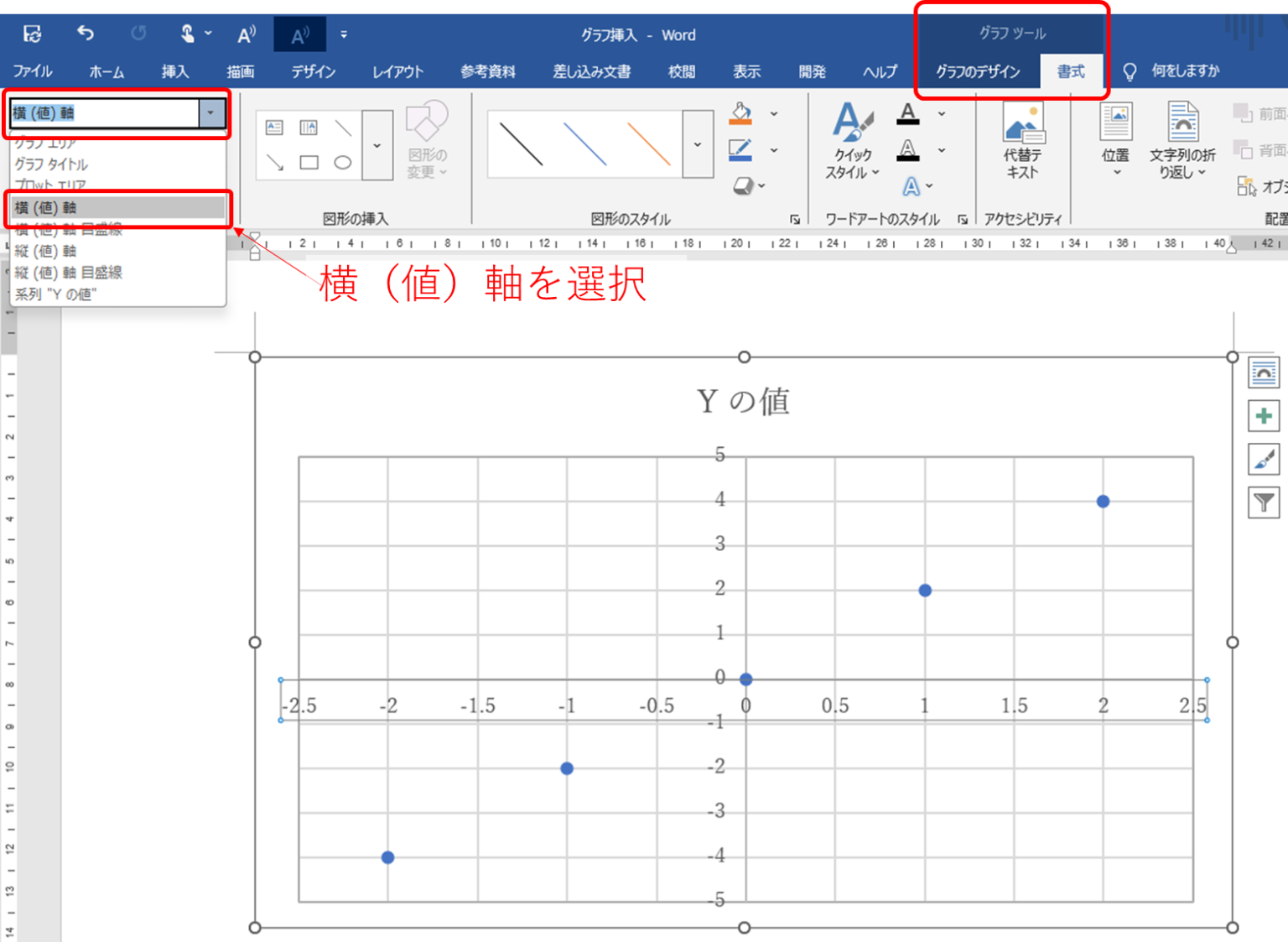Select the shape outline pen icon
The height and width of the screenshot is (942, 1288).
click(739, 149)
